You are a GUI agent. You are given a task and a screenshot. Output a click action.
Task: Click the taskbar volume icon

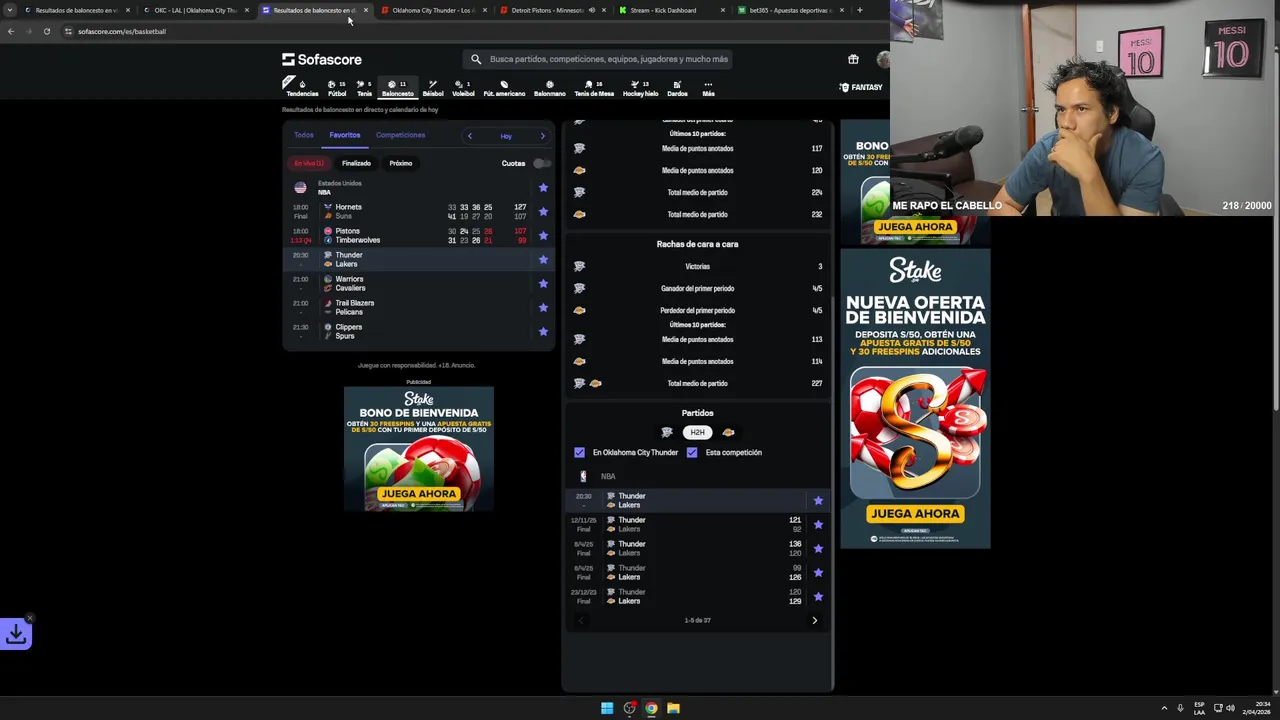1230,708
